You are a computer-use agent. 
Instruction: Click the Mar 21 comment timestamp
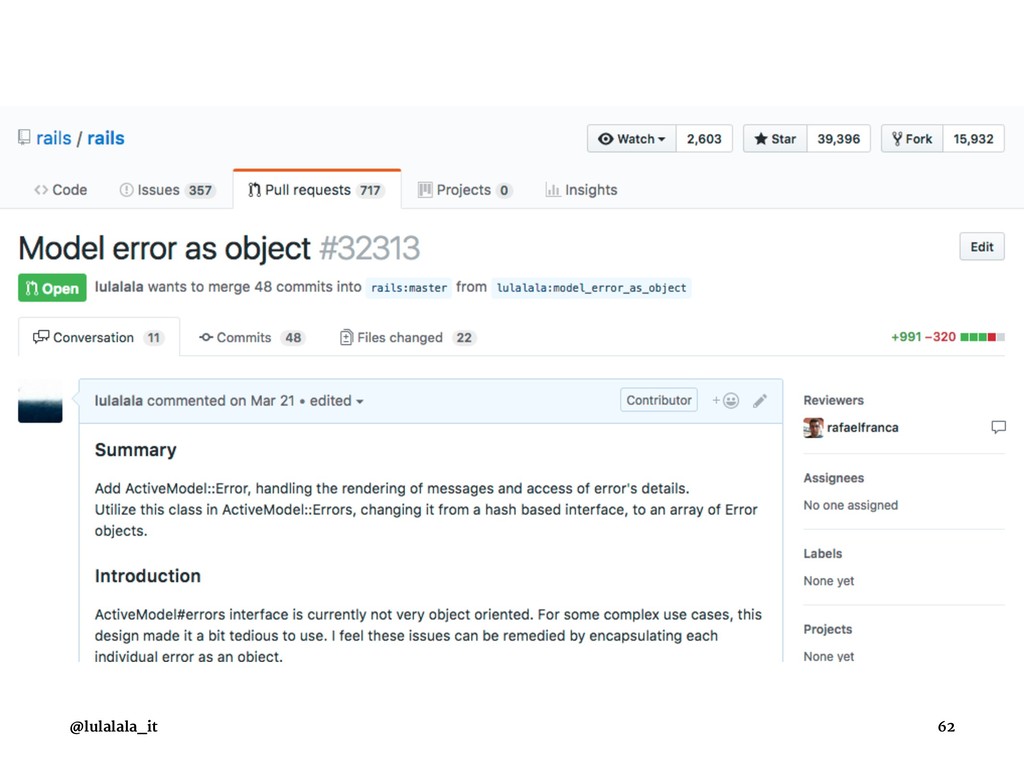272,400
